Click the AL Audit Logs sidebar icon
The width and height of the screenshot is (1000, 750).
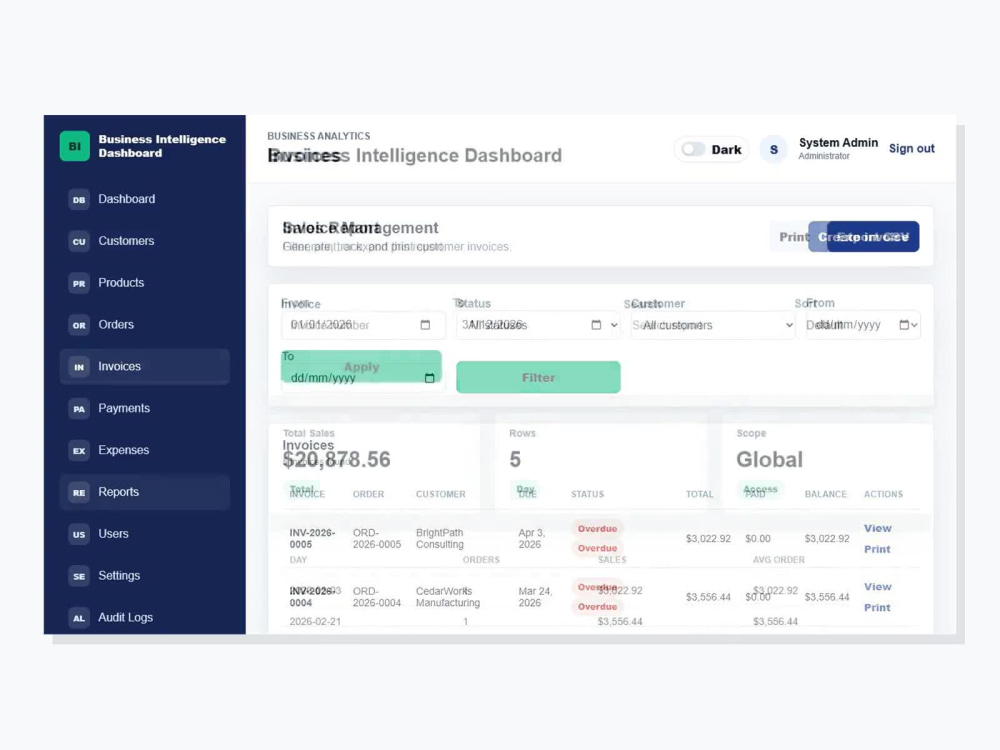point(78,618)
